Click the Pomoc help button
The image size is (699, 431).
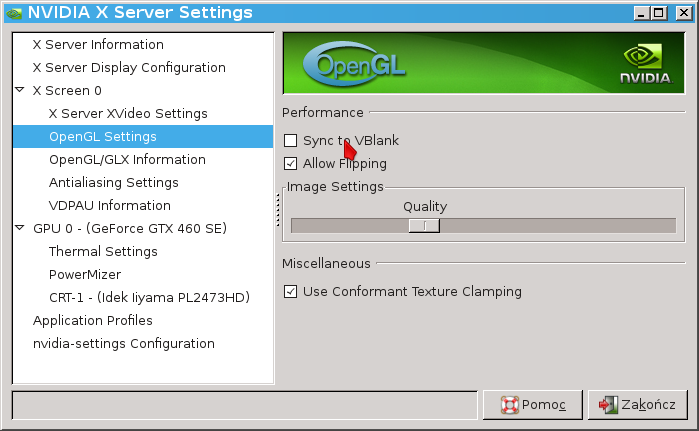coord(533,405)
